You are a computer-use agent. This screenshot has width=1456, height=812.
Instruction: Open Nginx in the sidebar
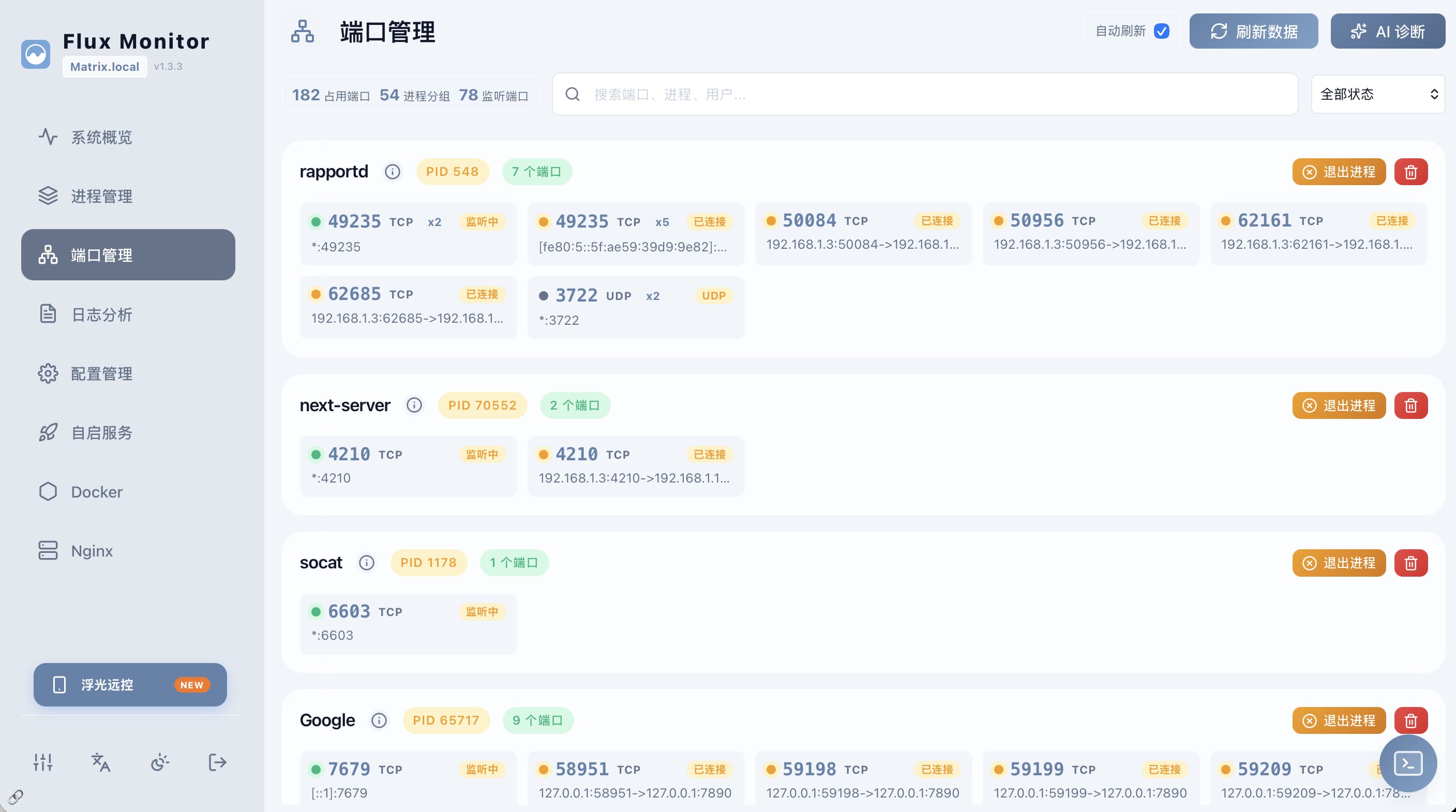(x=128, y=550)
